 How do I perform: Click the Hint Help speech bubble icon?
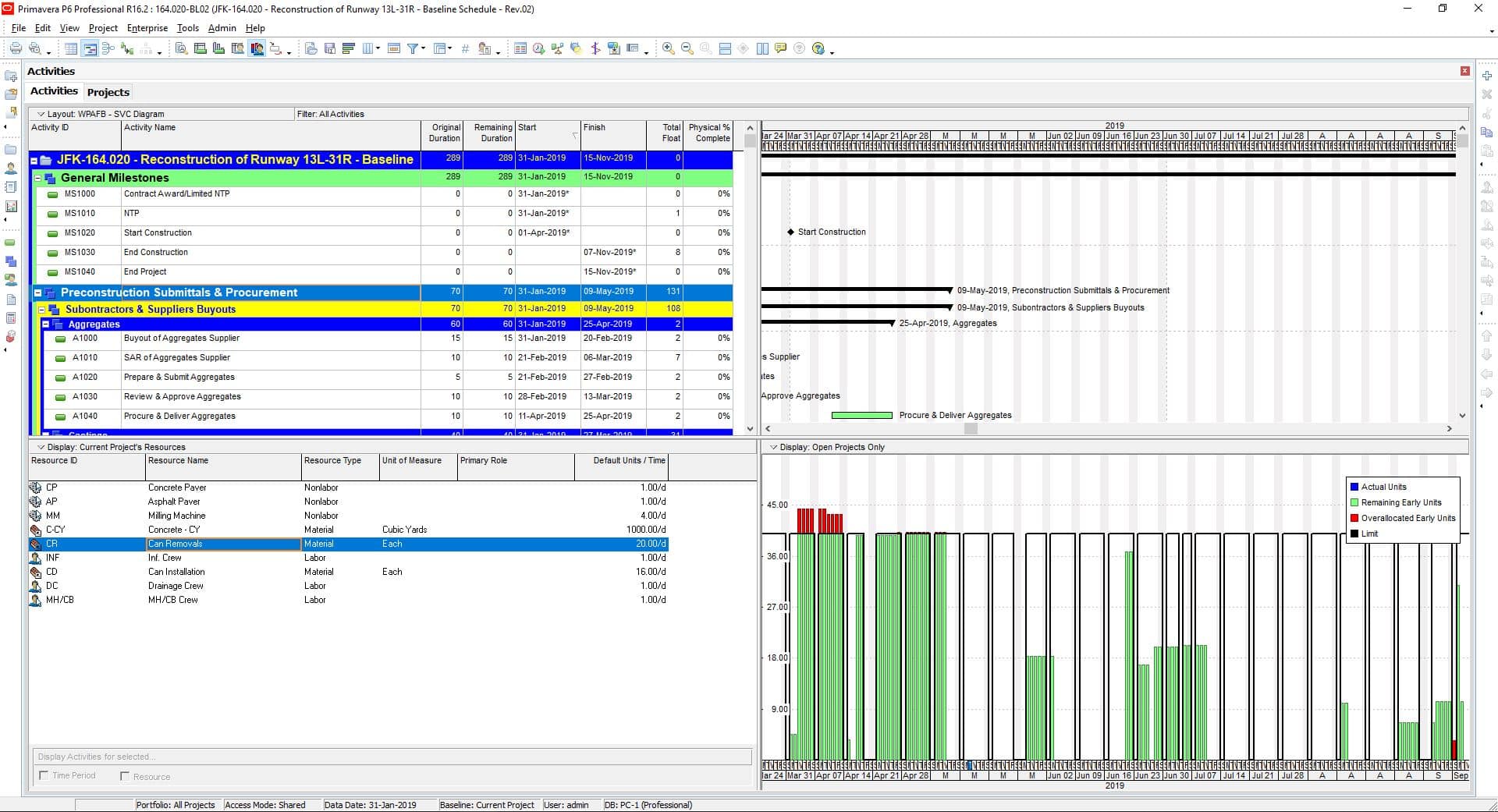pyautogui.click(x=781, y=48)
